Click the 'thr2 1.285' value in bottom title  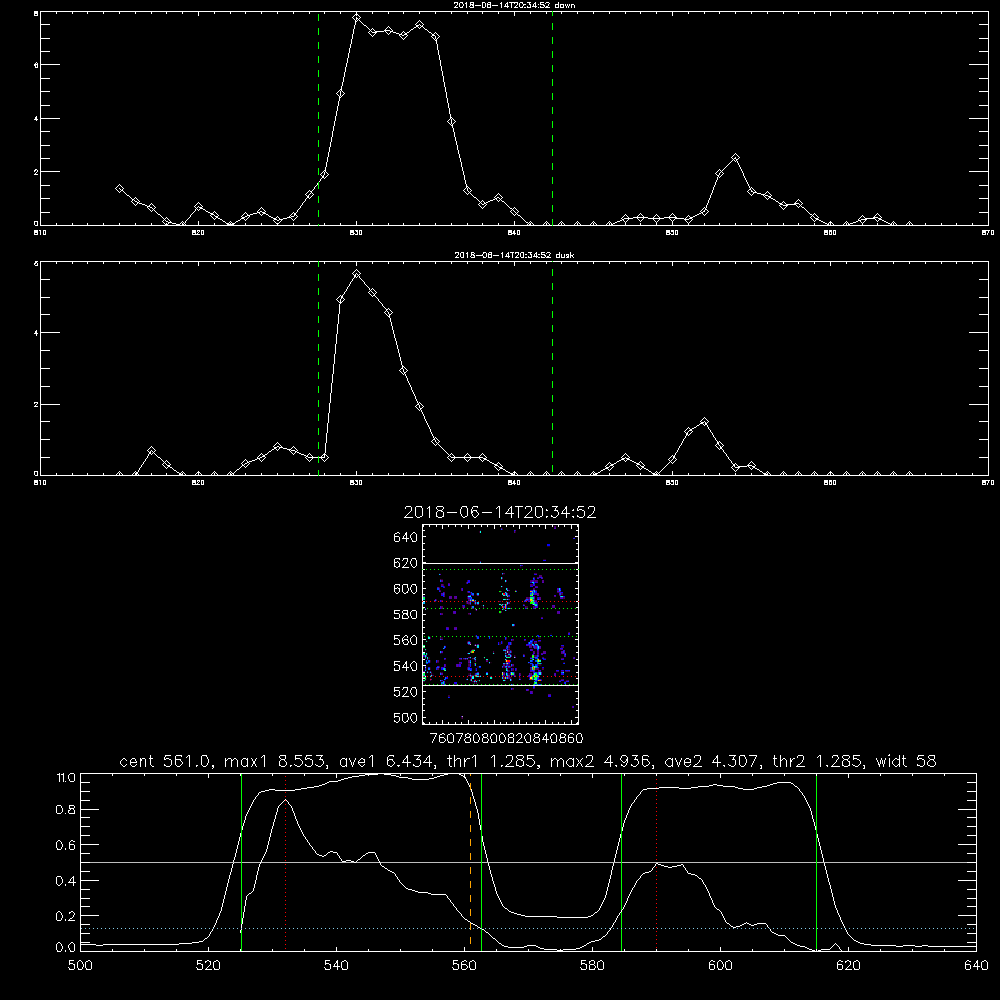pyautogui.click(x=817, y=761)
